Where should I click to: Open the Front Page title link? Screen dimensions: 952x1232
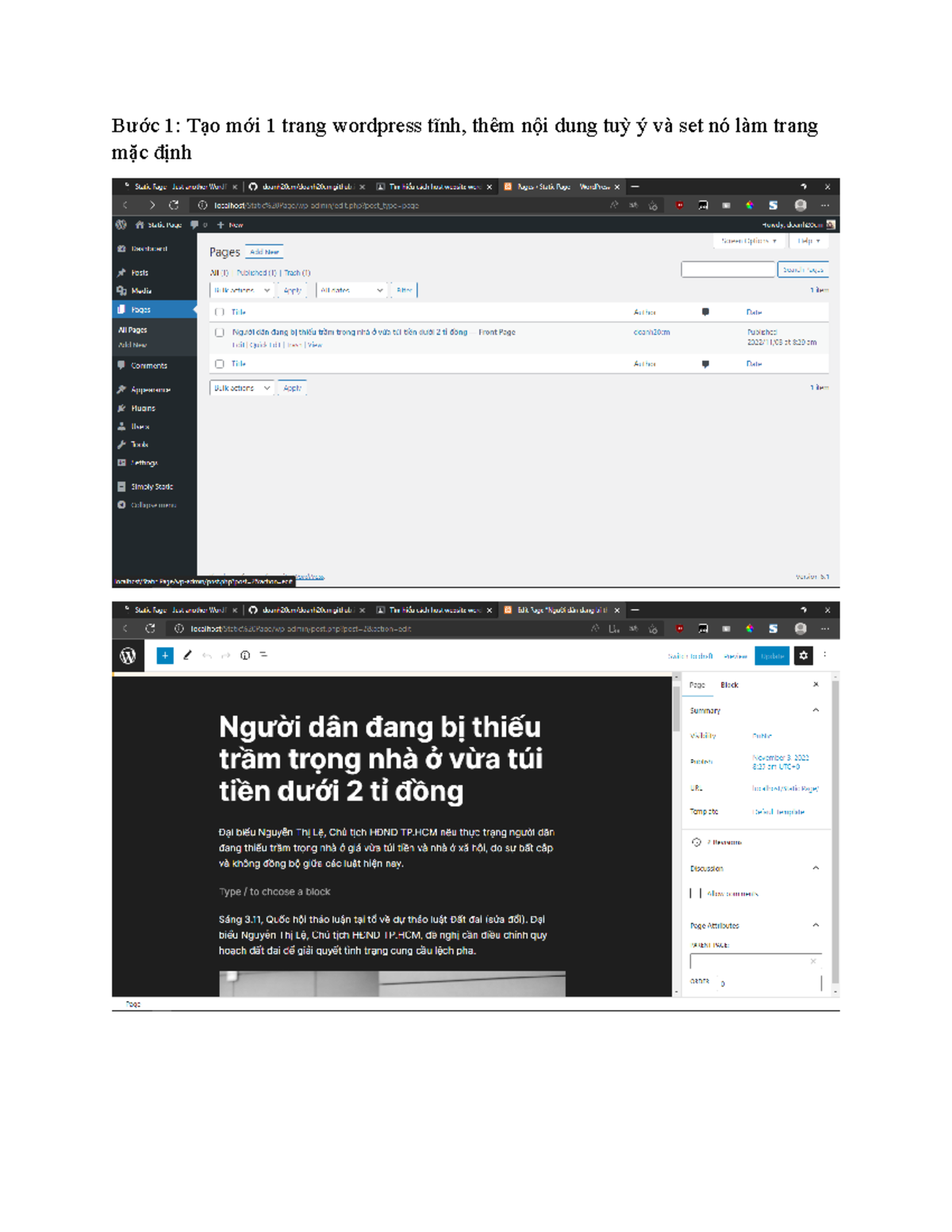[350, 332]
